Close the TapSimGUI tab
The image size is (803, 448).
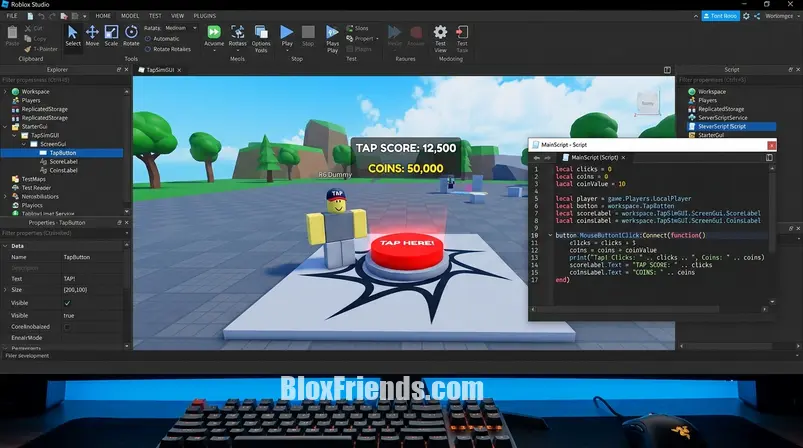179,70
